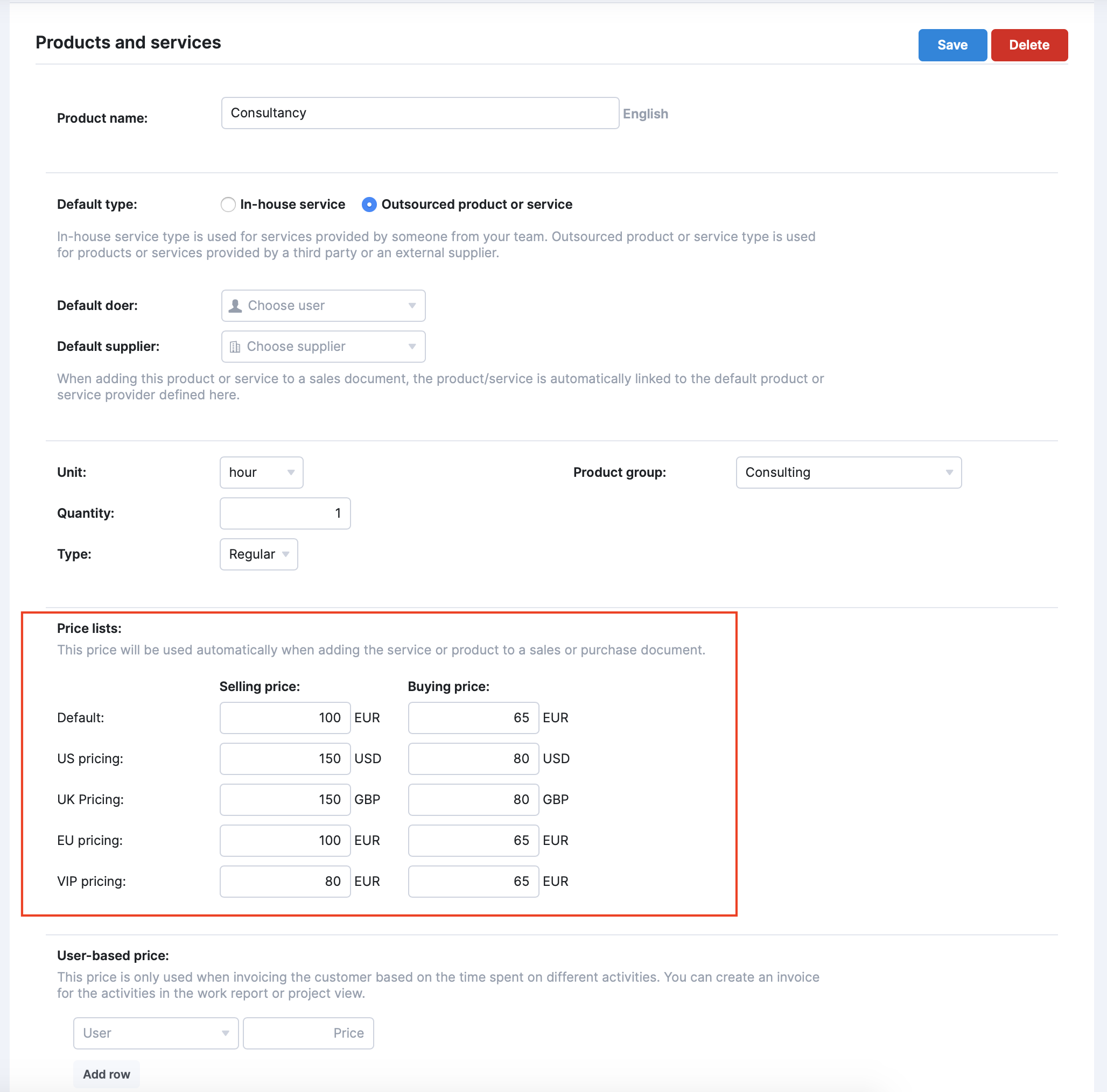Image resolution: width=1107 pixels, height=1092 pixels.
Task: Click the Price lists: label
Action: (89, 628)
